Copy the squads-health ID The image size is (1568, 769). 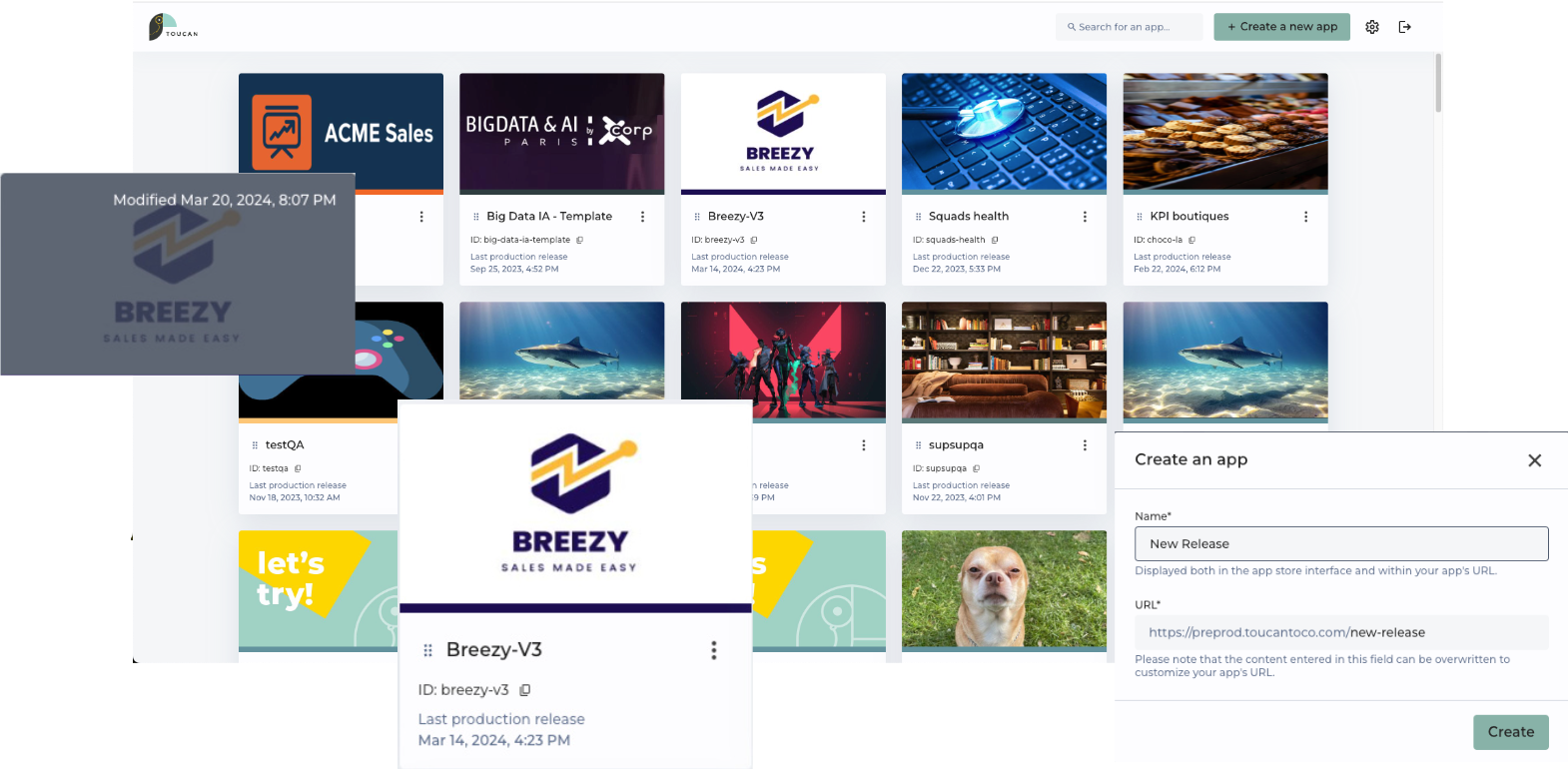[x=995, y=240]
